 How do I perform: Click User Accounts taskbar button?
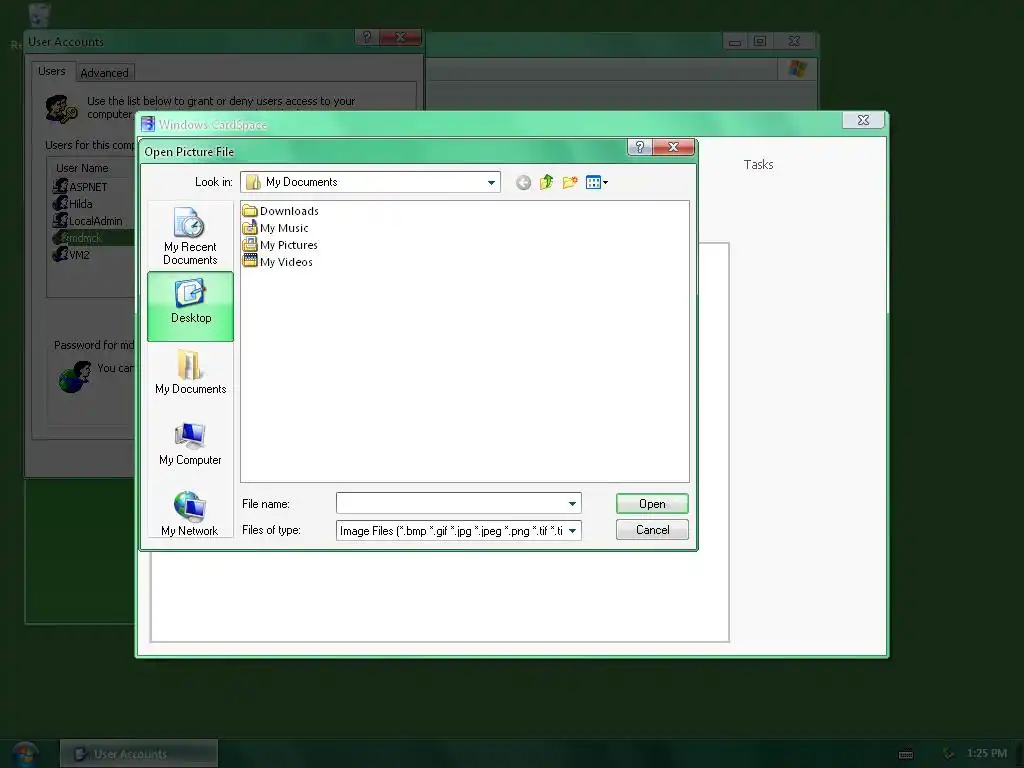point(139,754)
